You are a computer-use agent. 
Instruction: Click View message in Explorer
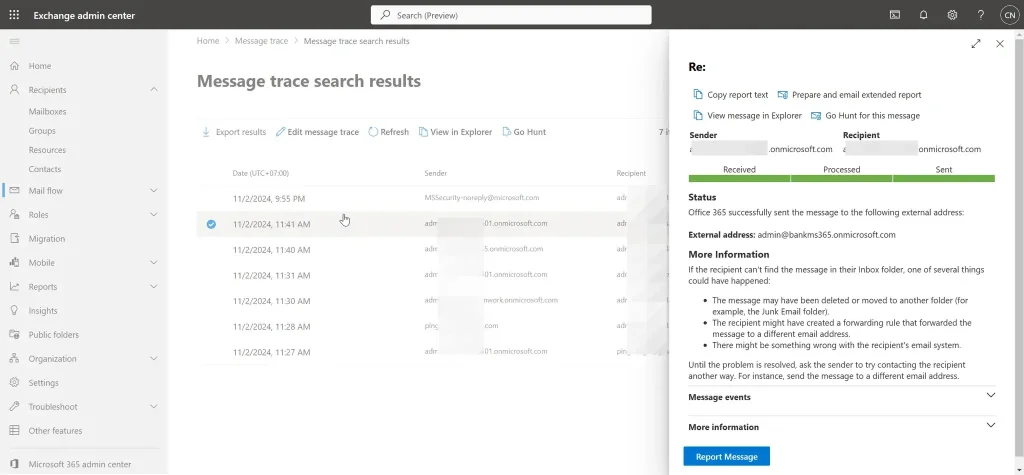747,116
